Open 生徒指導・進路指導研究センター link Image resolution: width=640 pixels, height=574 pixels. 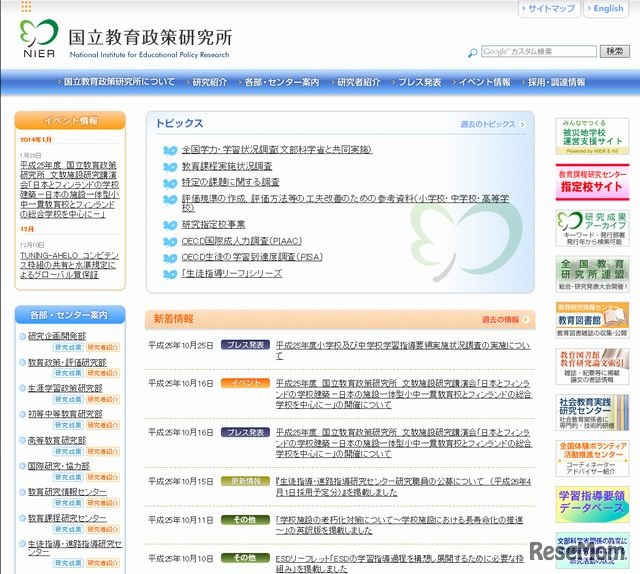75,548
